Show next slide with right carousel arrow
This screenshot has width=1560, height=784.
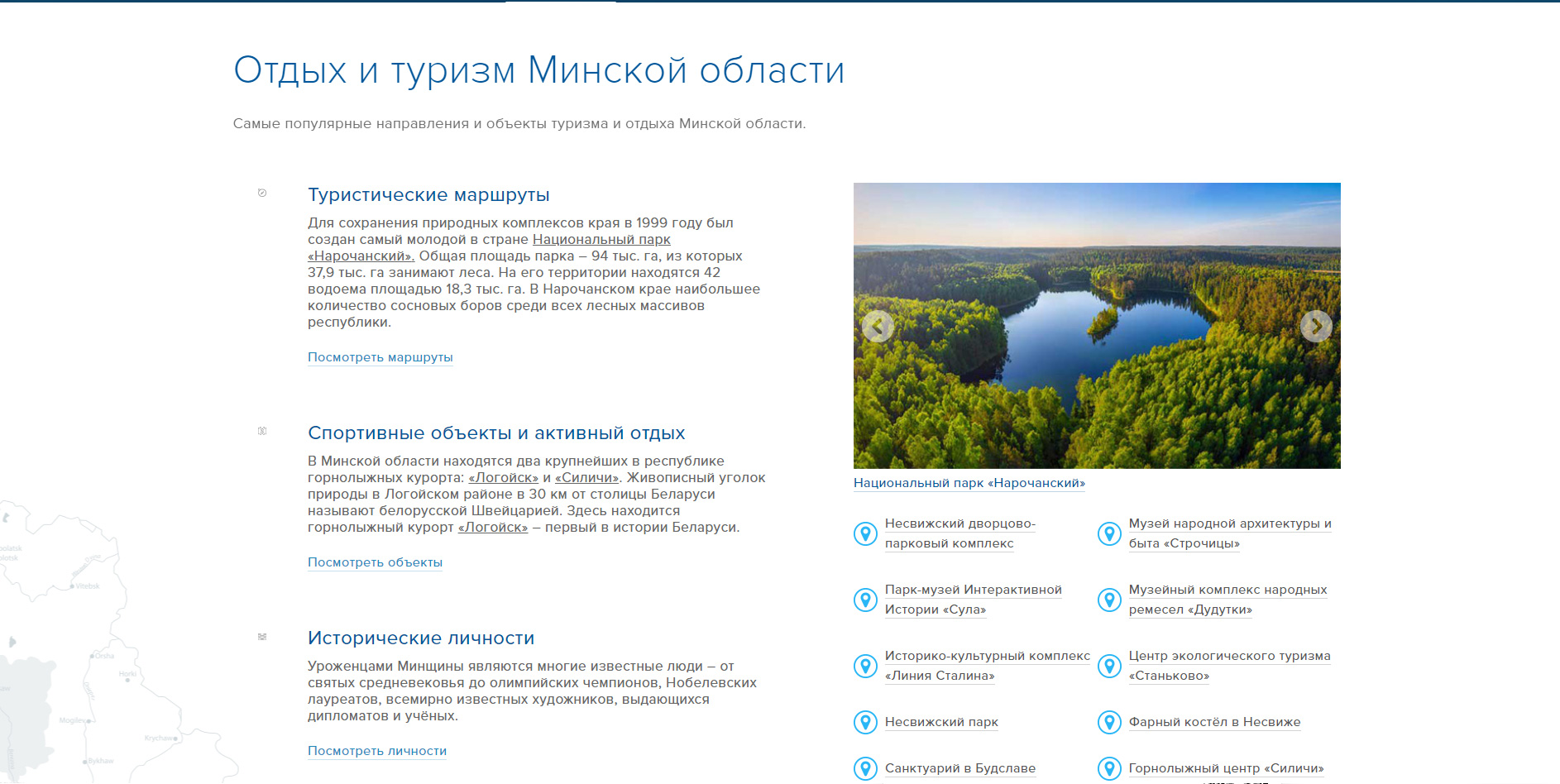tap(1316, 326)
